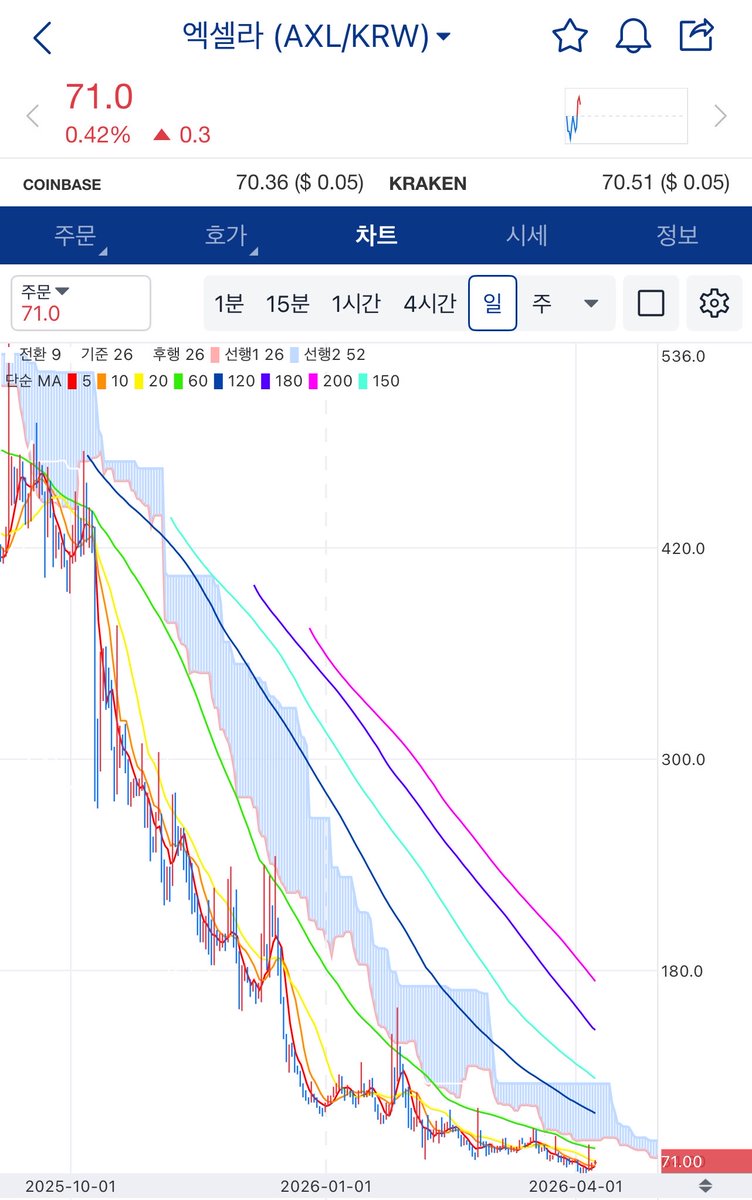Click the 0.42% change percentage

98,135
